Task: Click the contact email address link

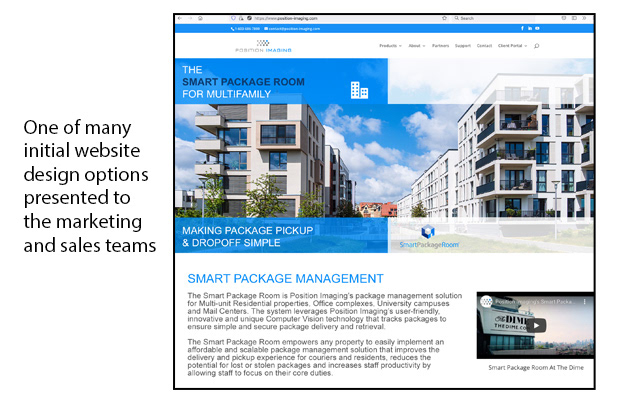Action: tap(292, 28)
